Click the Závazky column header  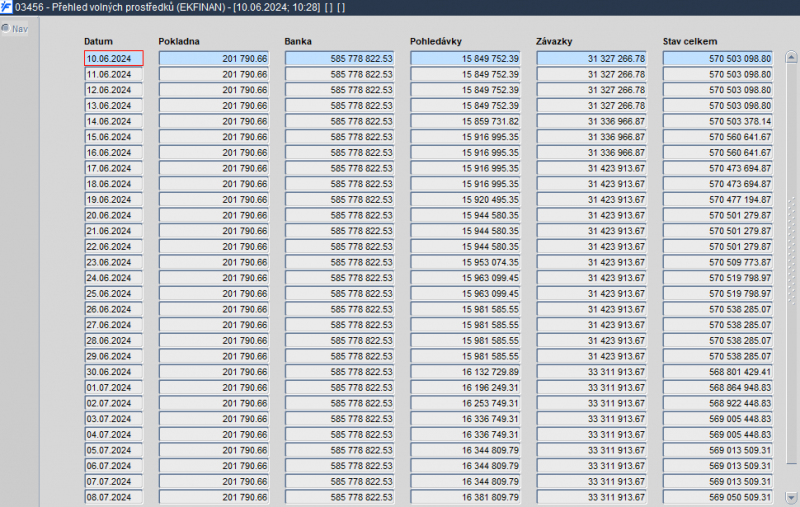pos(554,41)
